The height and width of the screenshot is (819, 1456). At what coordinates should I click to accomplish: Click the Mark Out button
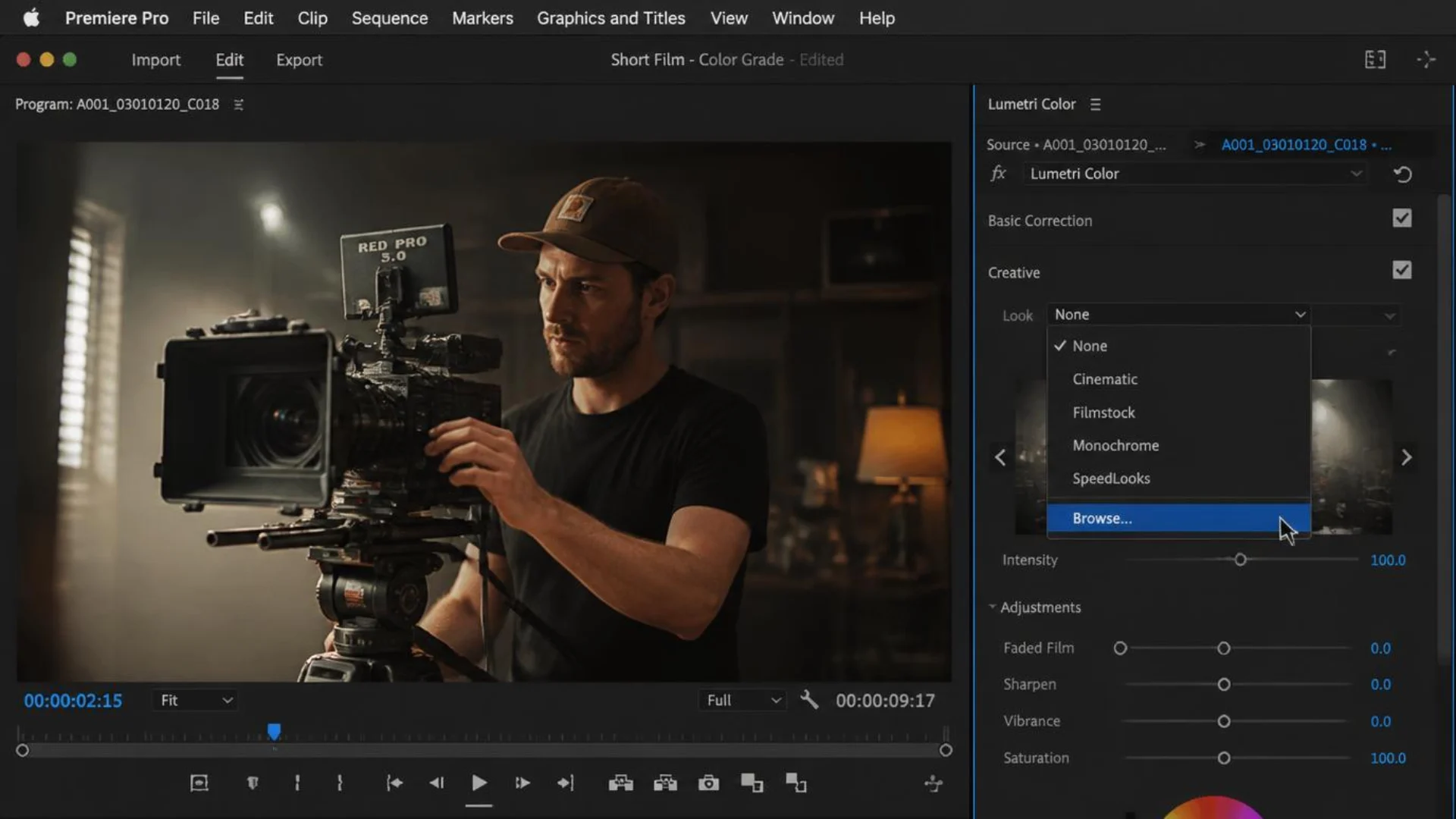click(340, 783)
